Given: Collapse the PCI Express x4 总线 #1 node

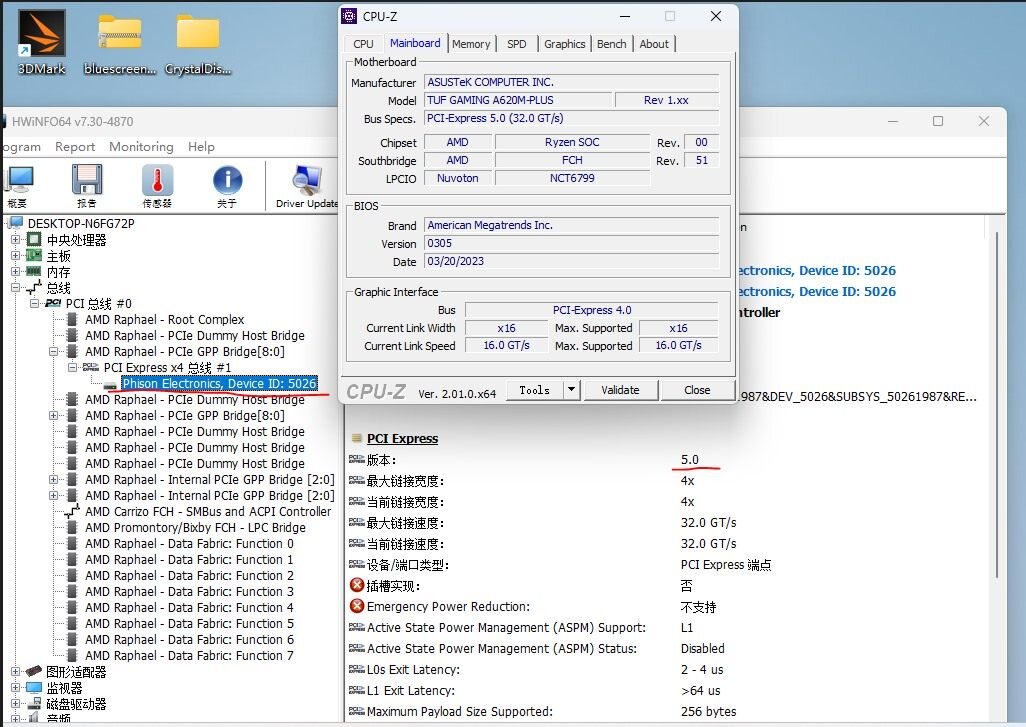Looking at the screenshot, I should [x=73, y=367].
